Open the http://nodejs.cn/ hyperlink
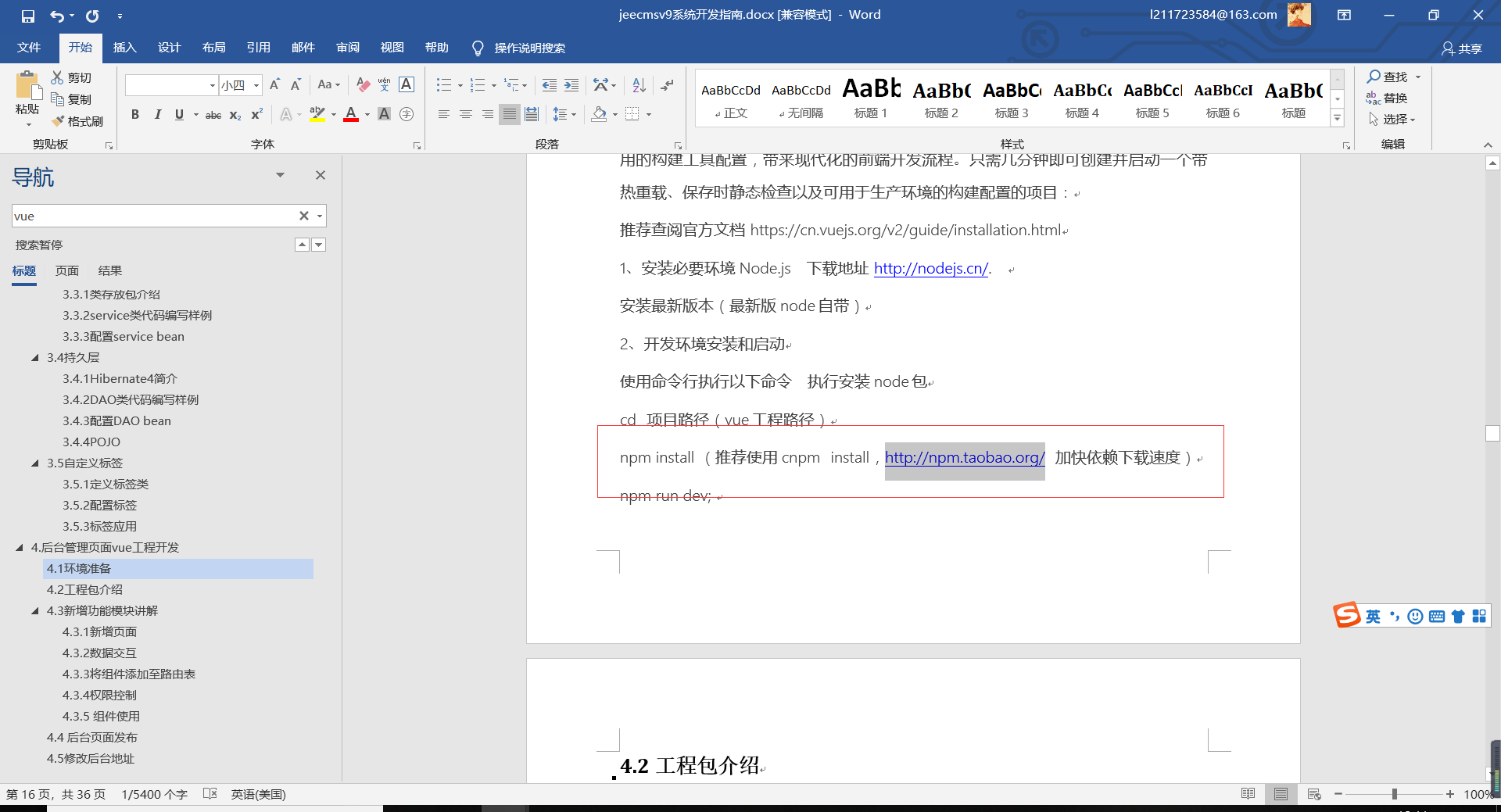Image resolution: width=1501 pixels, height=812 pixels. (930, 269)
